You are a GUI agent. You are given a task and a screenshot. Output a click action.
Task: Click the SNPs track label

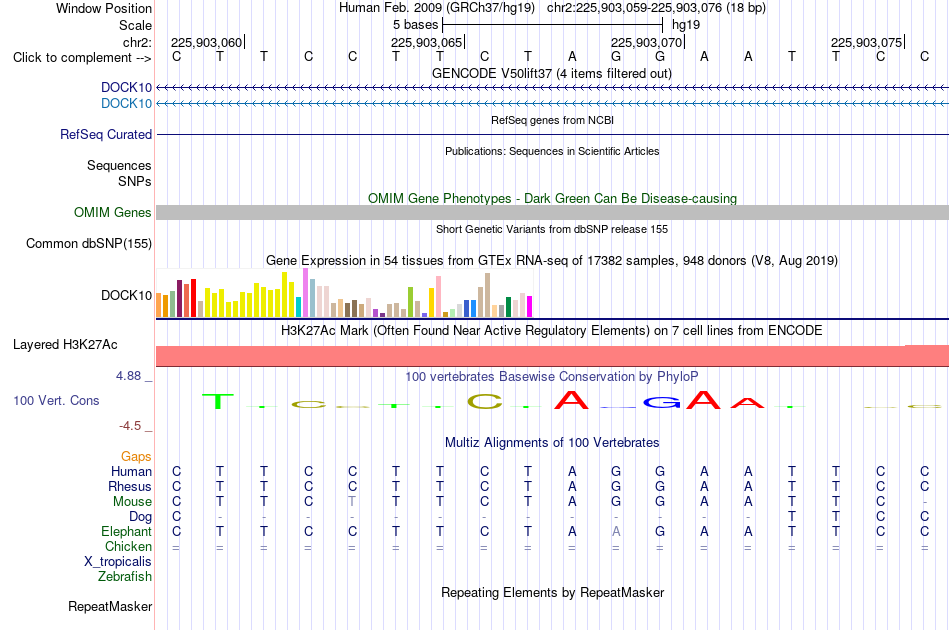135,181
